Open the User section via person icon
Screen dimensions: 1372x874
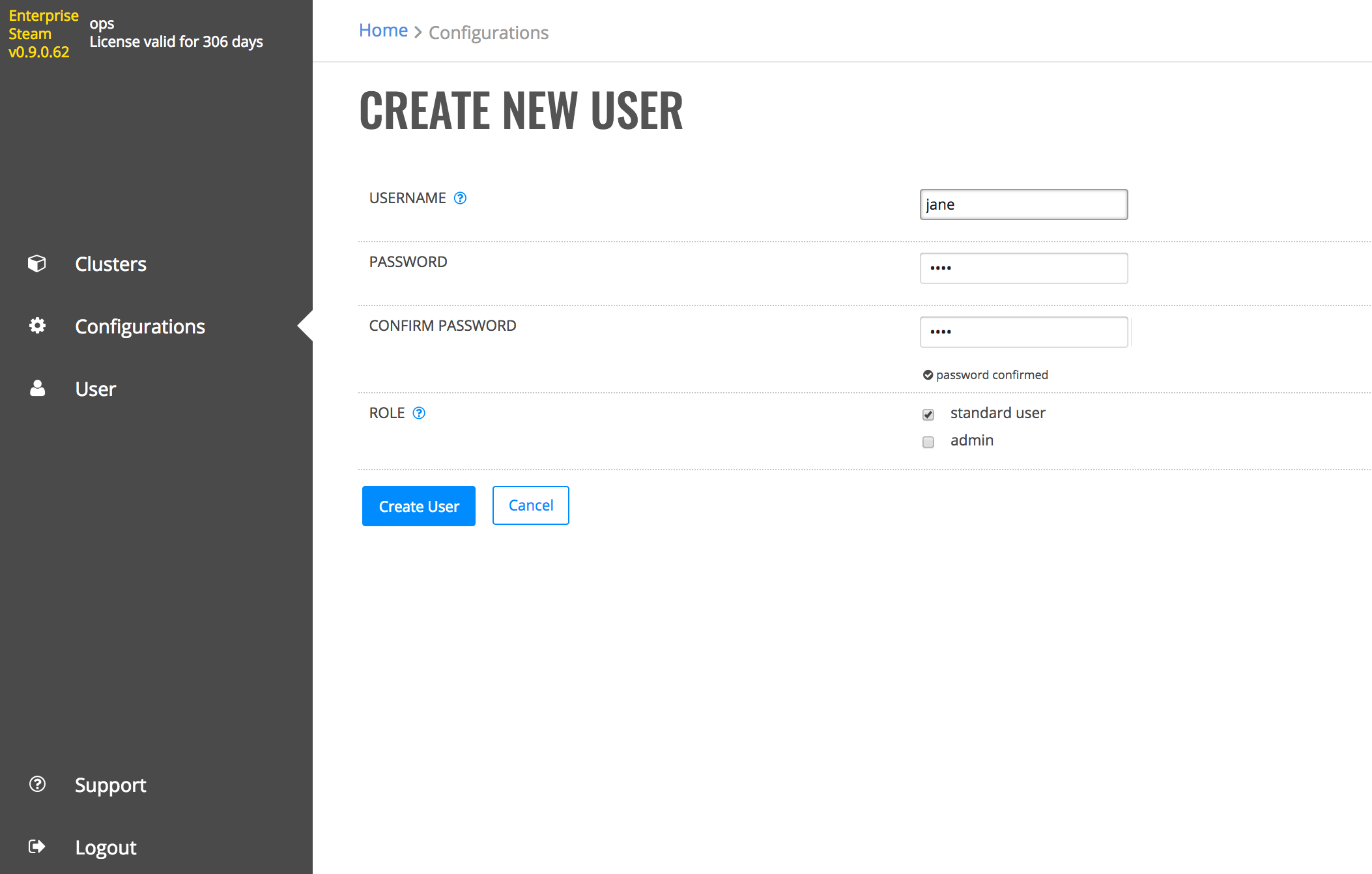tap(36, 388)
